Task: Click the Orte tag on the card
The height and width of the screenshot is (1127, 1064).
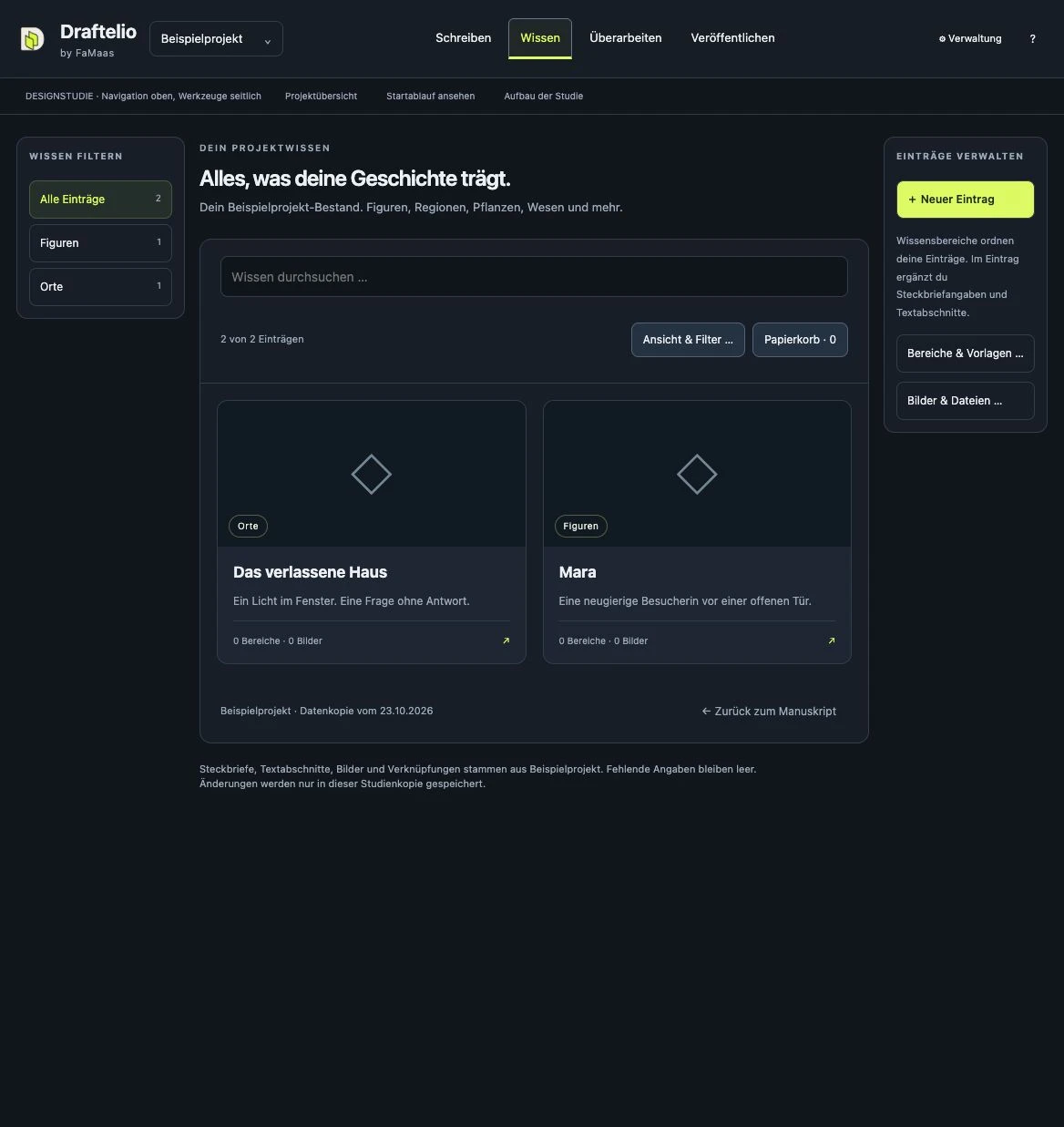Action: 248,526
